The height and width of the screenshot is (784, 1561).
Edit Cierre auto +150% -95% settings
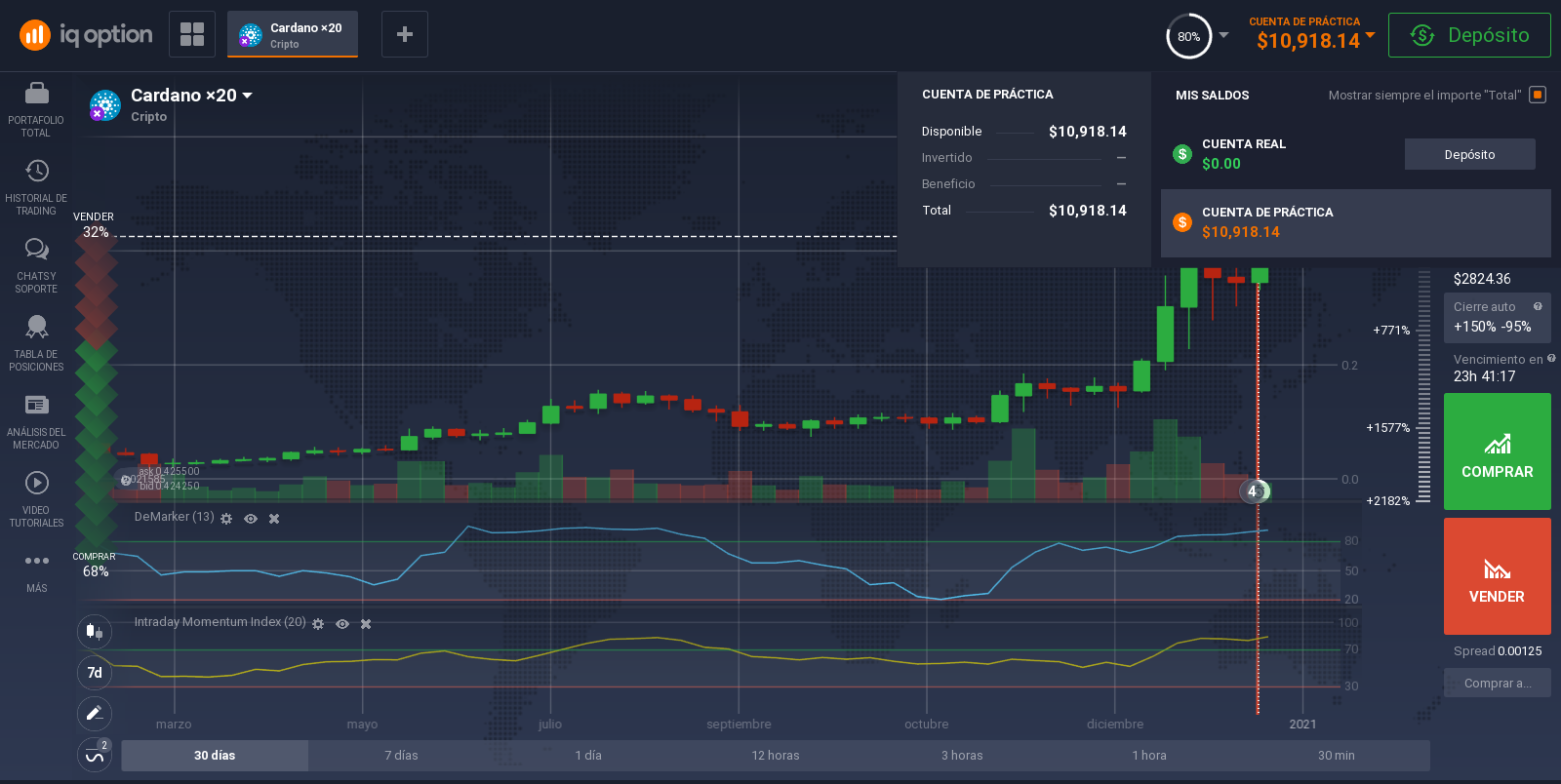1498,318
